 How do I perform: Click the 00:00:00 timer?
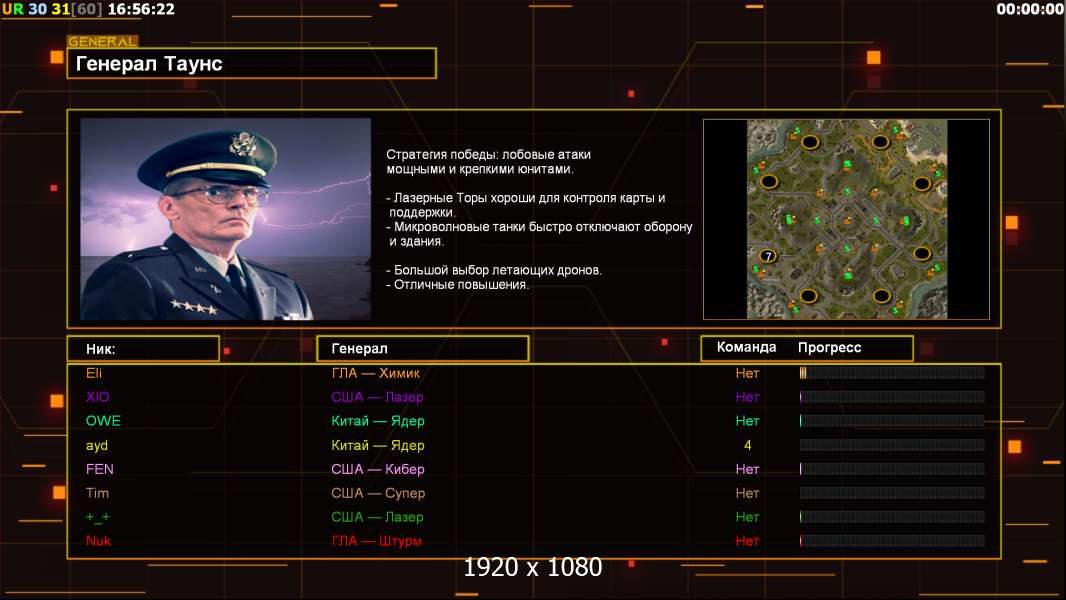tap(1029, 9)
